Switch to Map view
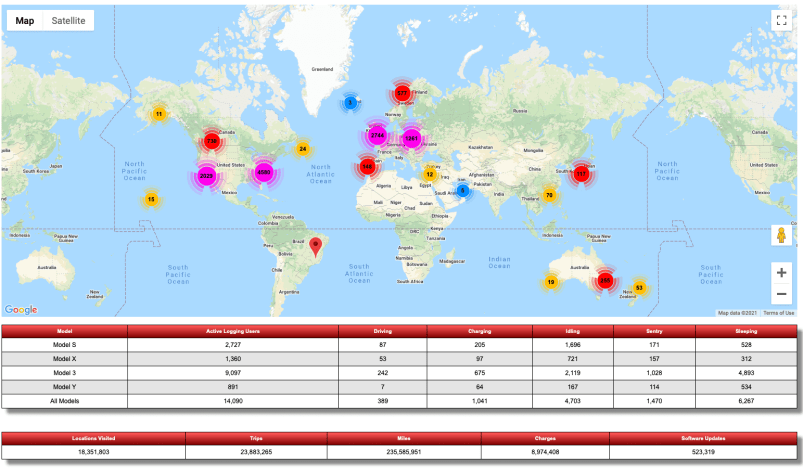 25,20
